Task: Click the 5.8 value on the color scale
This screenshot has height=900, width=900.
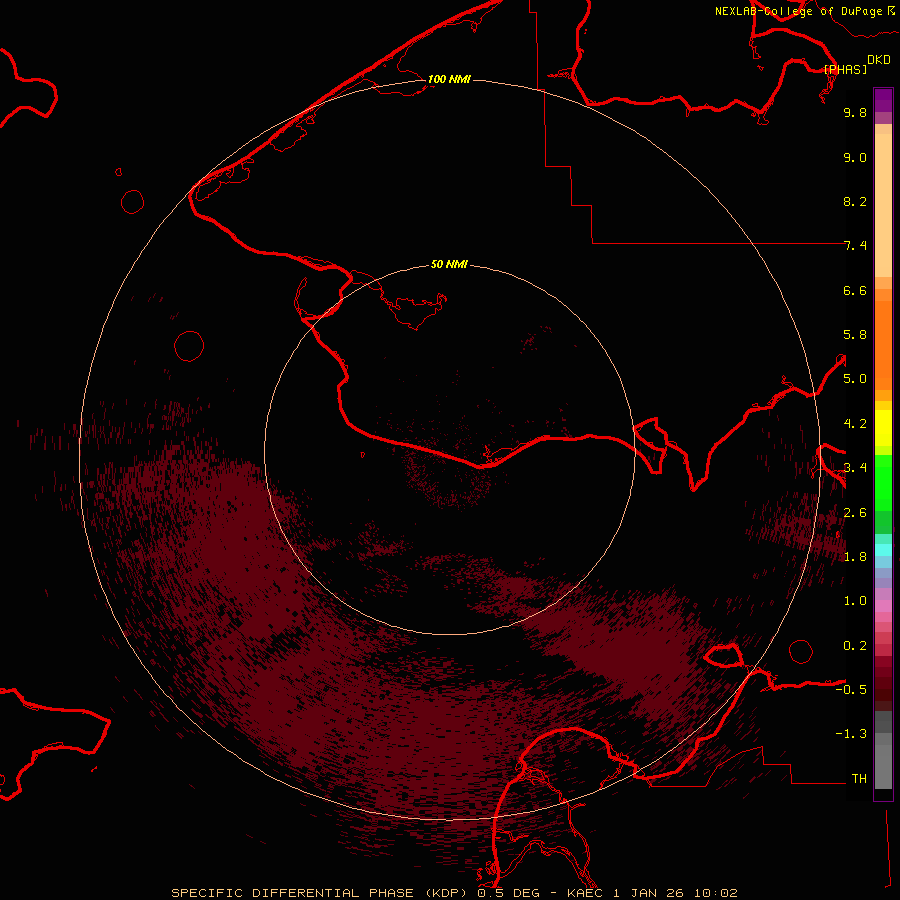Action: pos(855,335)
